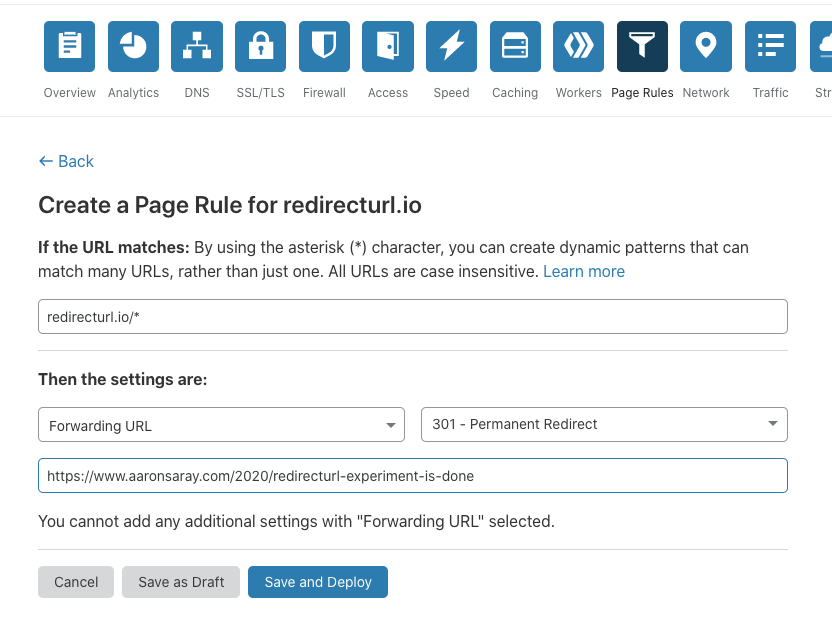
Task: Select the Caching tab label
Action: pyautogui.click(x=515, y=93)
